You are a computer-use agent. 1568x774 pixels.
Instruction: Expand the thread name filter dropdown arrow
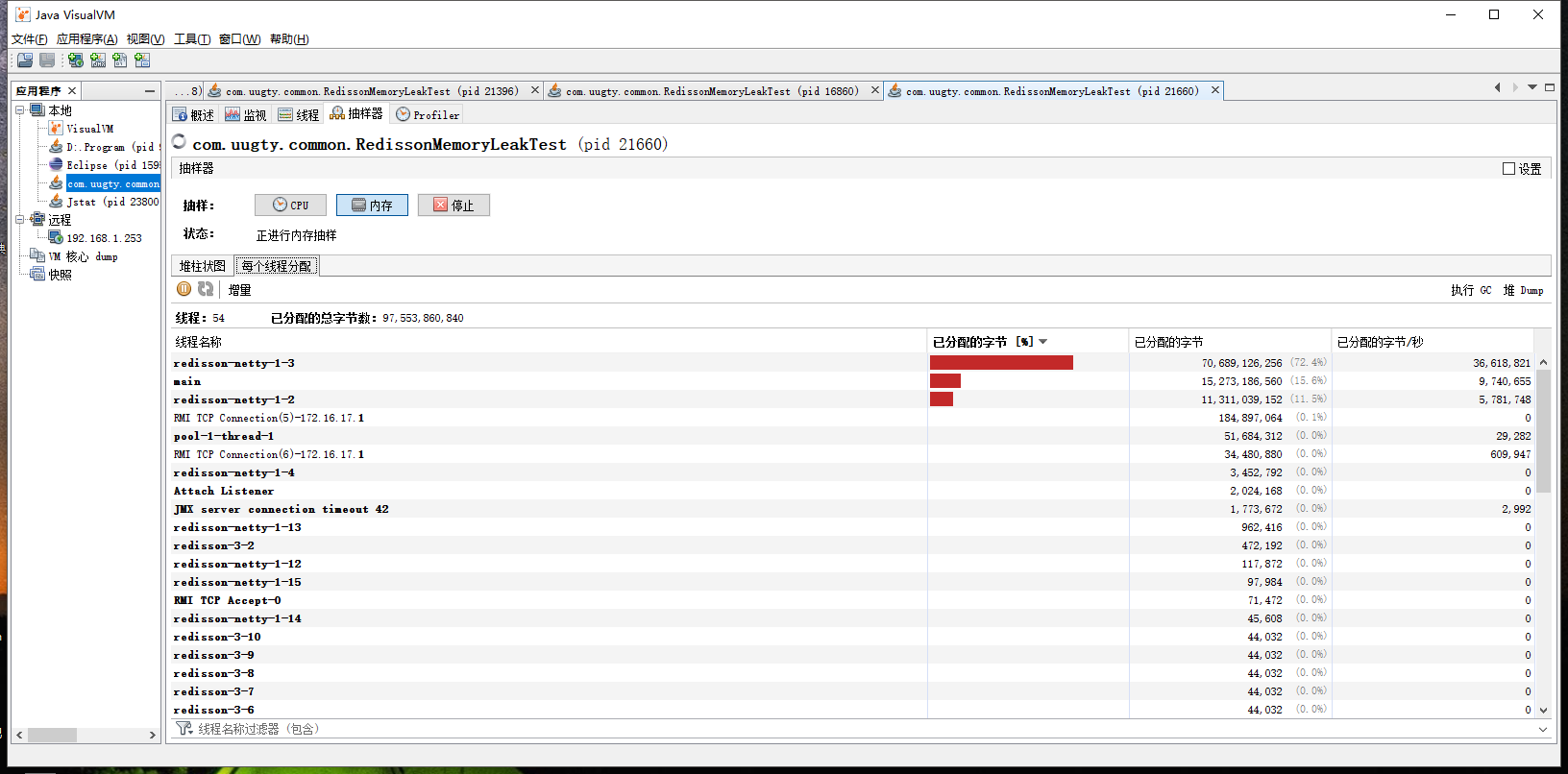(x=1543, y=730)
